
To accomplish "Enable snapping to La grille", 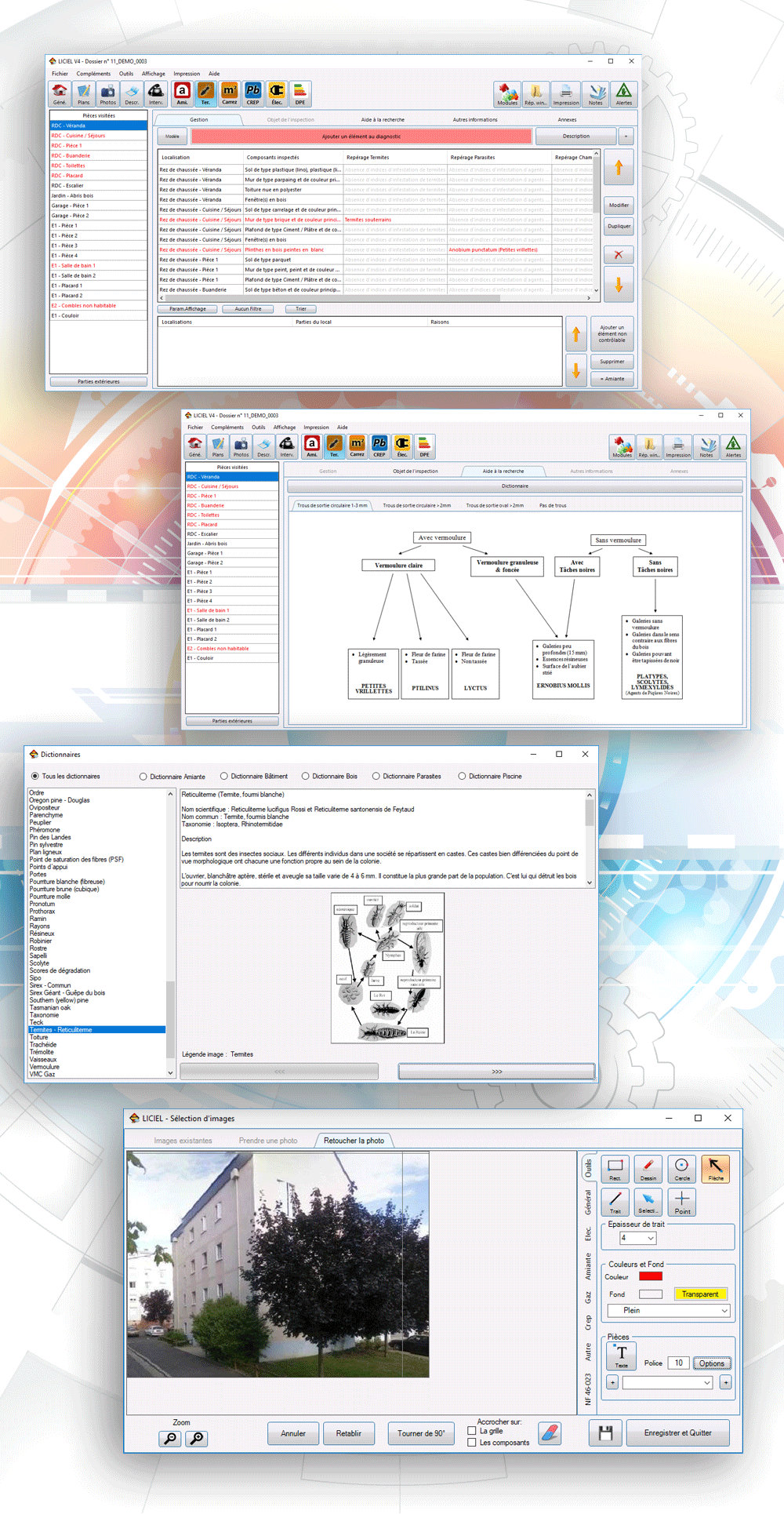I will 472,1431.
